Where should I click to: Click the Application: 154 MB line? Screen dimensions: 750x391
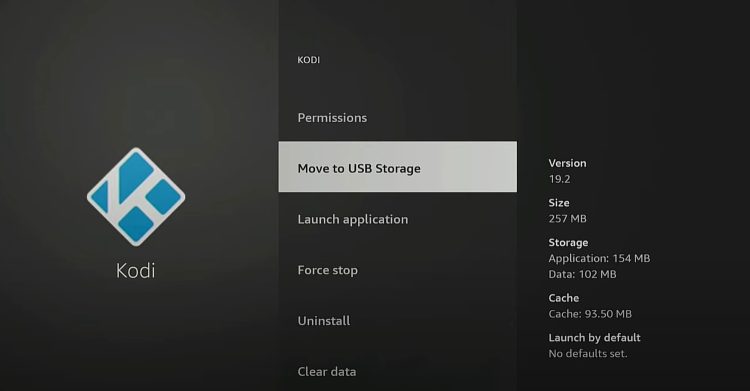[x=599, y=258]
